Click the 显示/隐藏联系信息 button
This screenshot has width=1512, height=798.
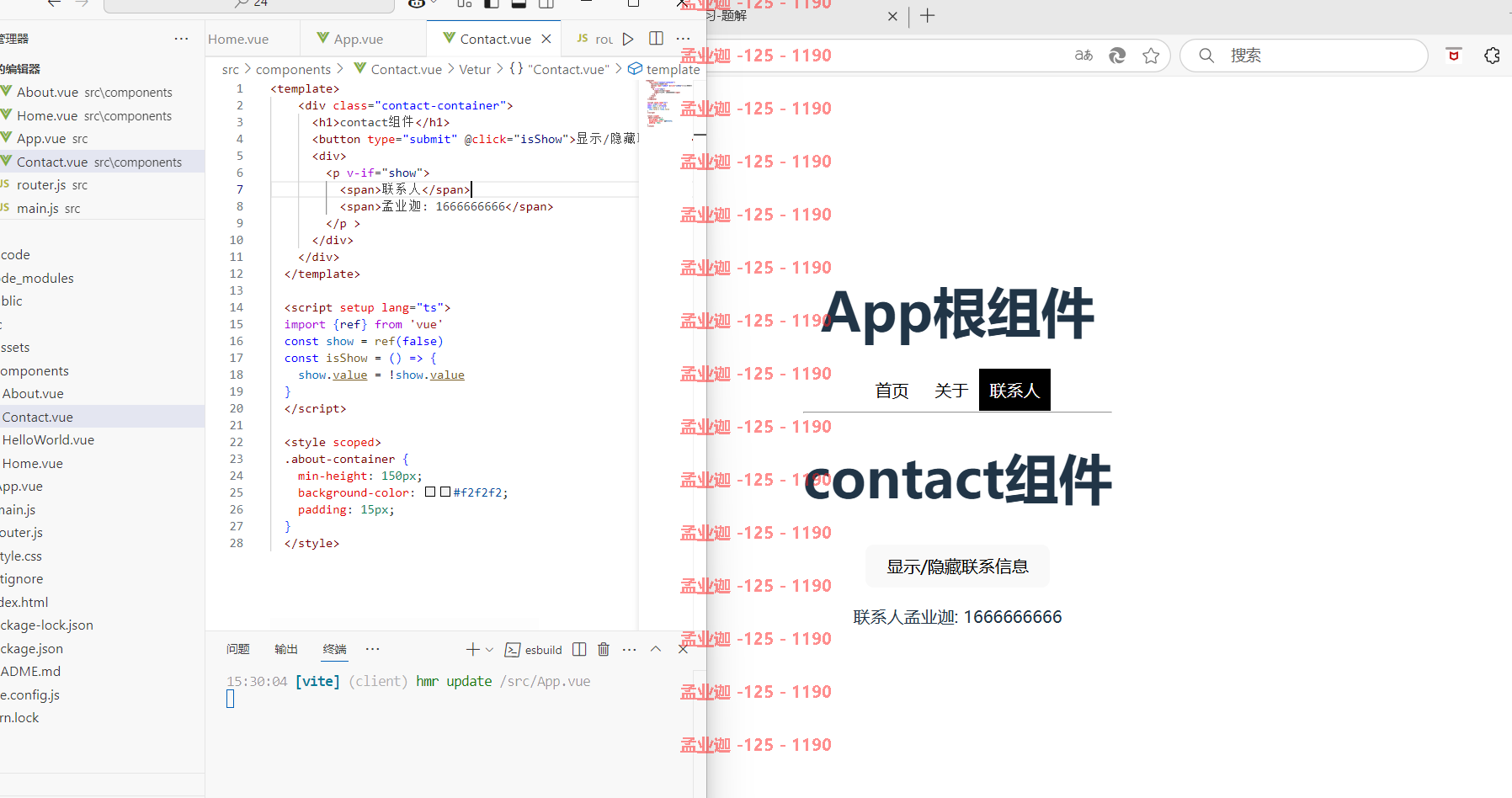(957, 567)
